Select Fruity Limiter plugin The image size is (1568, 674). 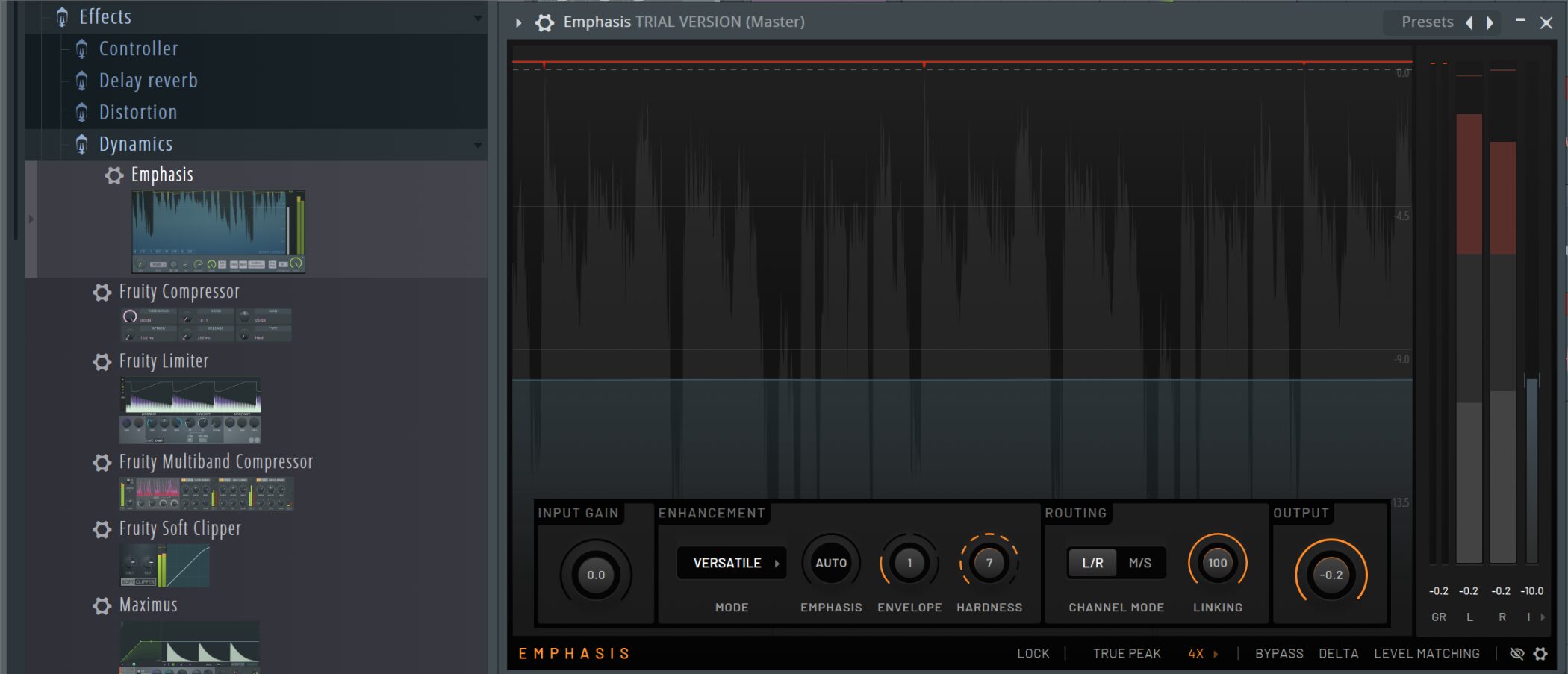click(164, 362)
